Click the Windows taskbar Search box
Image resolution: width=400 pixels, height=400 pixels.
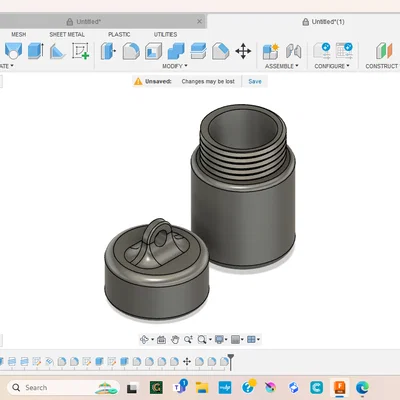63,388
